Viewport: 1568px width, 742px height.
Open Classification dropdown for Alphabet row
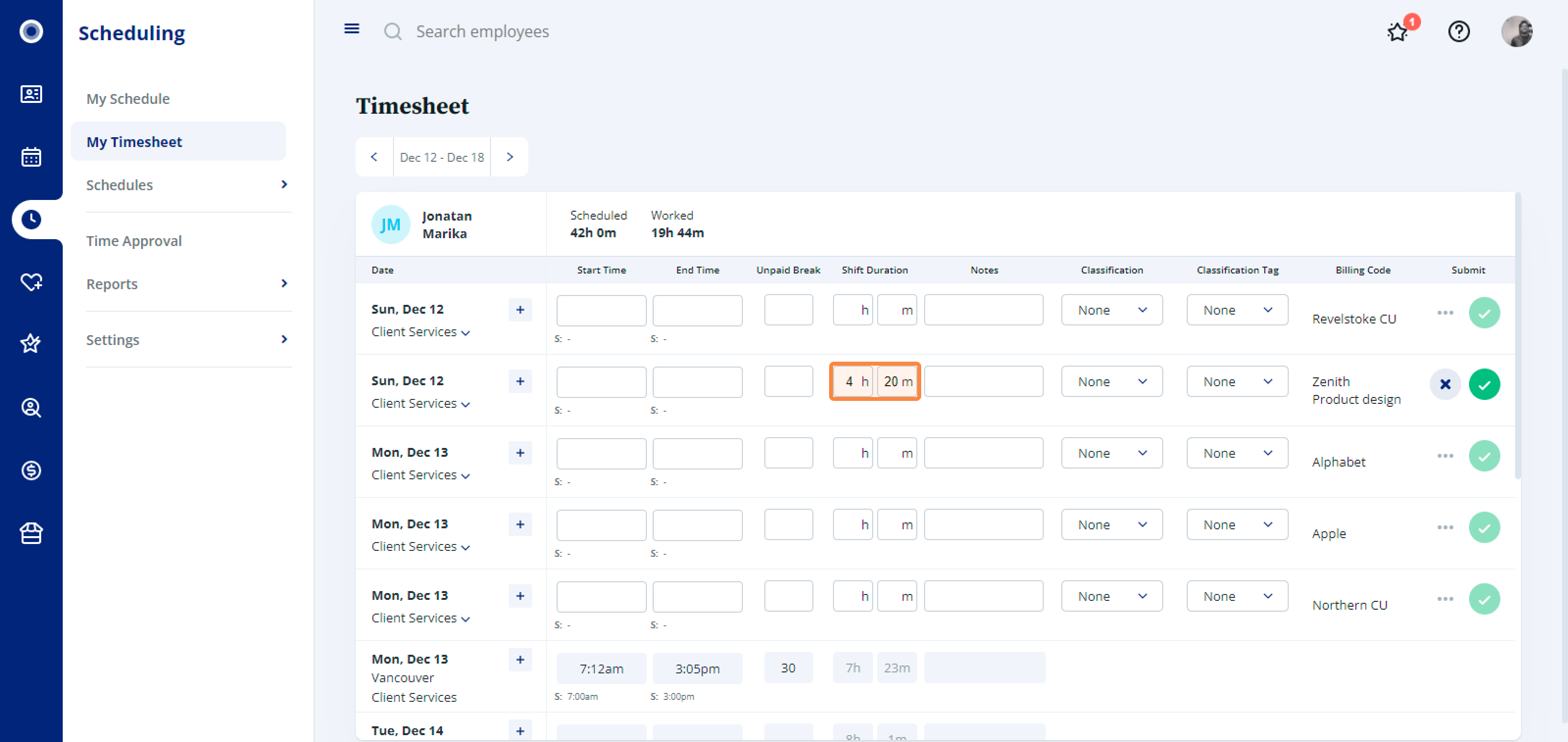(1111, 453)
